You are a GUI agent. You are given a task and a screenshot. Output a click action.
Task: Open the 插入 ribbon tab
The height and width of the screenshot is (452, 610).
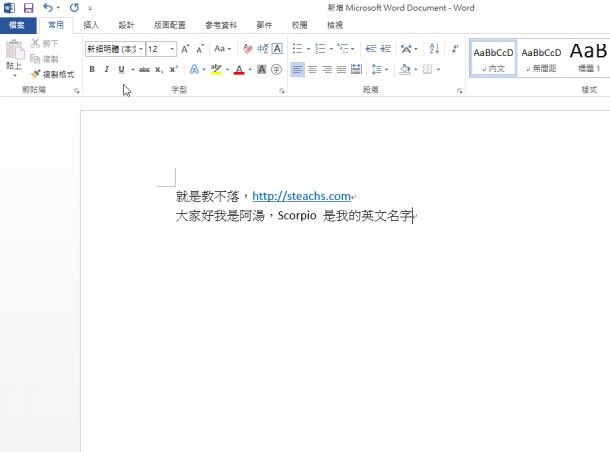(91, 25)
